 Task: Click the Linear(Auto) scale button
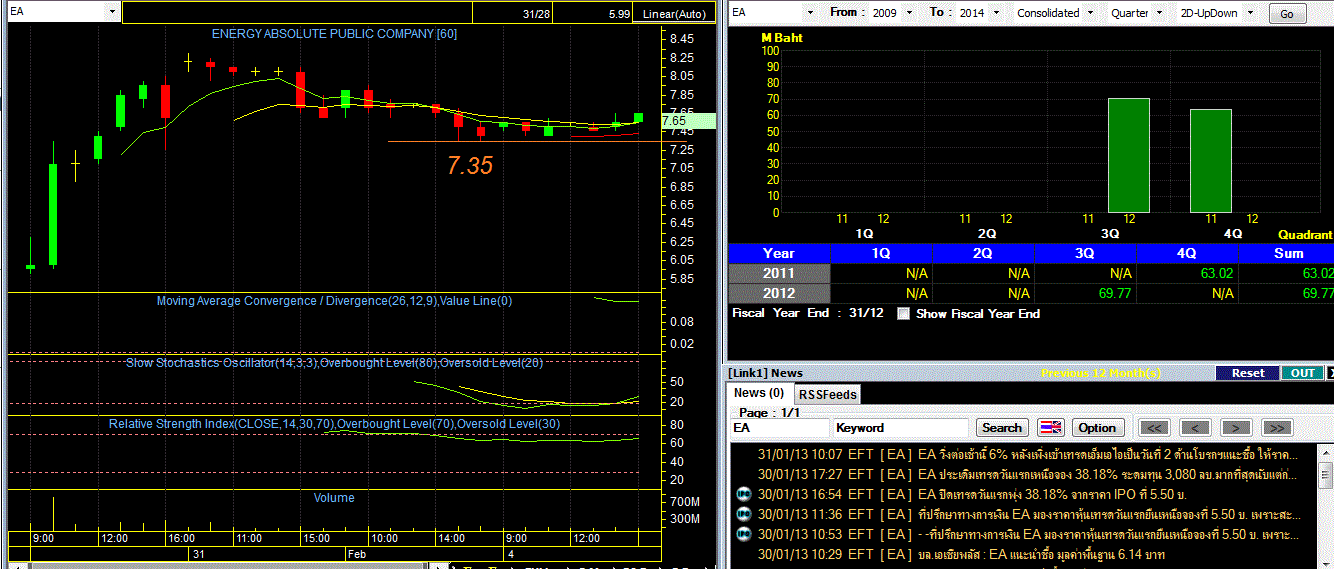(673, 13)
